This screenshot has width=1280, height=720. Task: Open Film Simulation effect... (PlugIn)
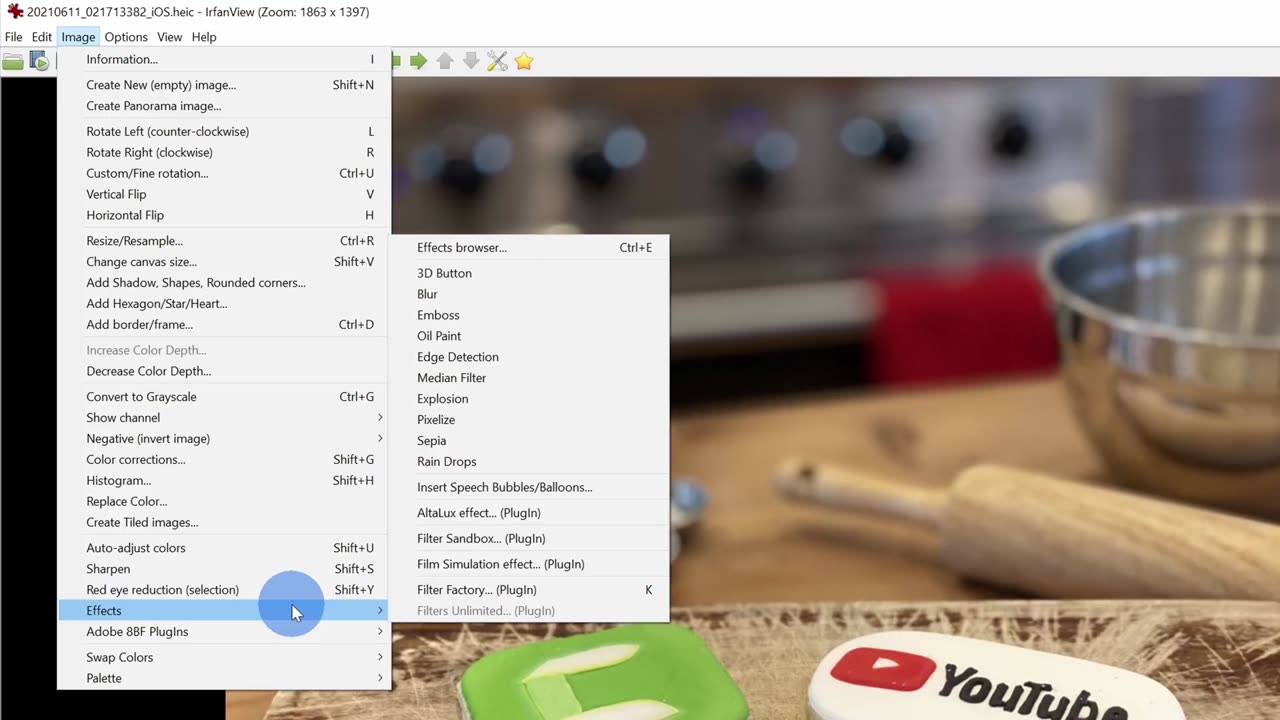529,564
